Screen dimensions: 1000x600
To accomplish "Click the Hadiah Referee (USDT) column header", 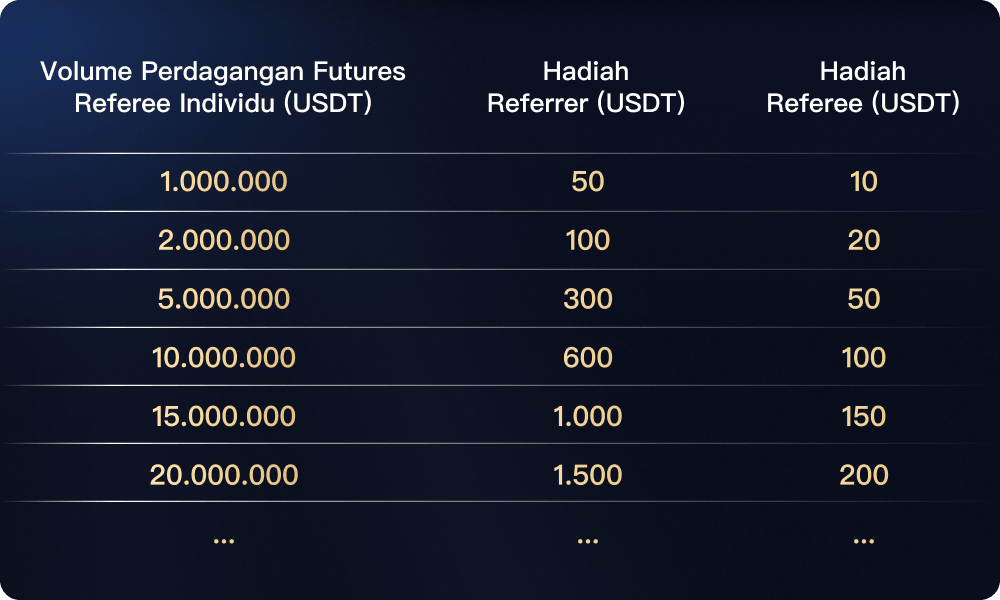I will (863, 87).
